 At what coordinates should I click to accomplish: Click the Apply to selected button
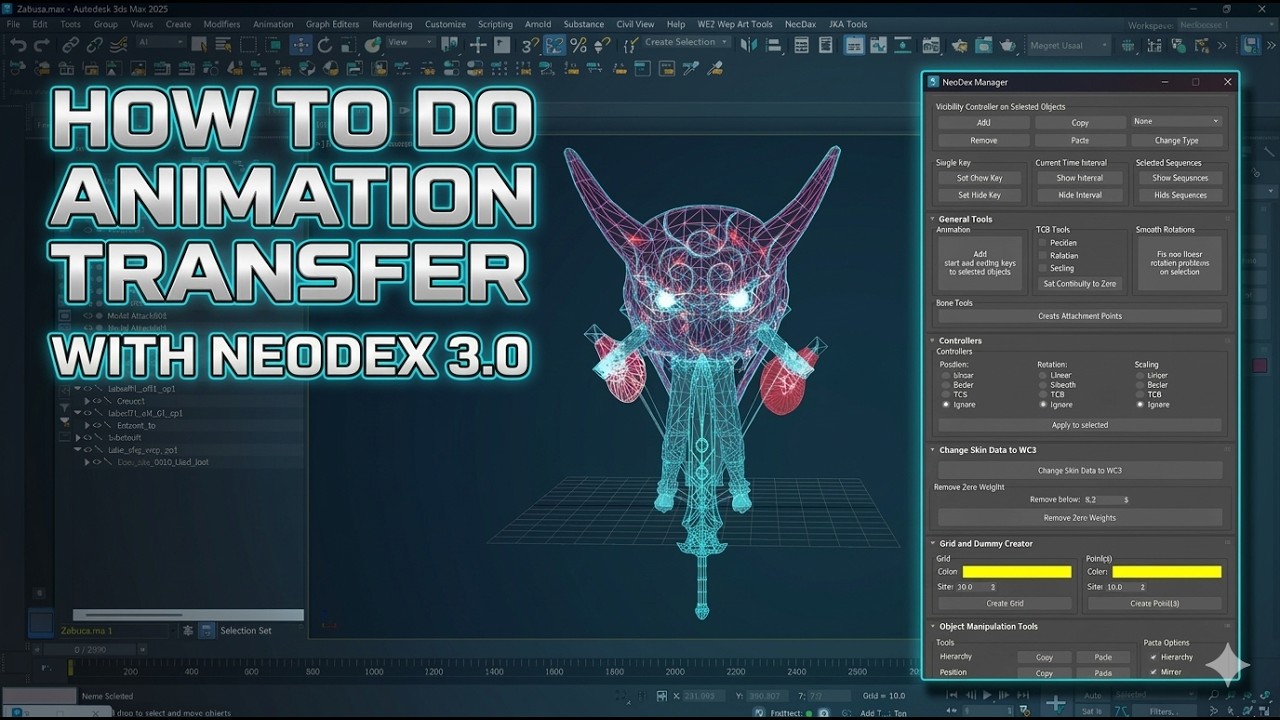(1079, 425)
